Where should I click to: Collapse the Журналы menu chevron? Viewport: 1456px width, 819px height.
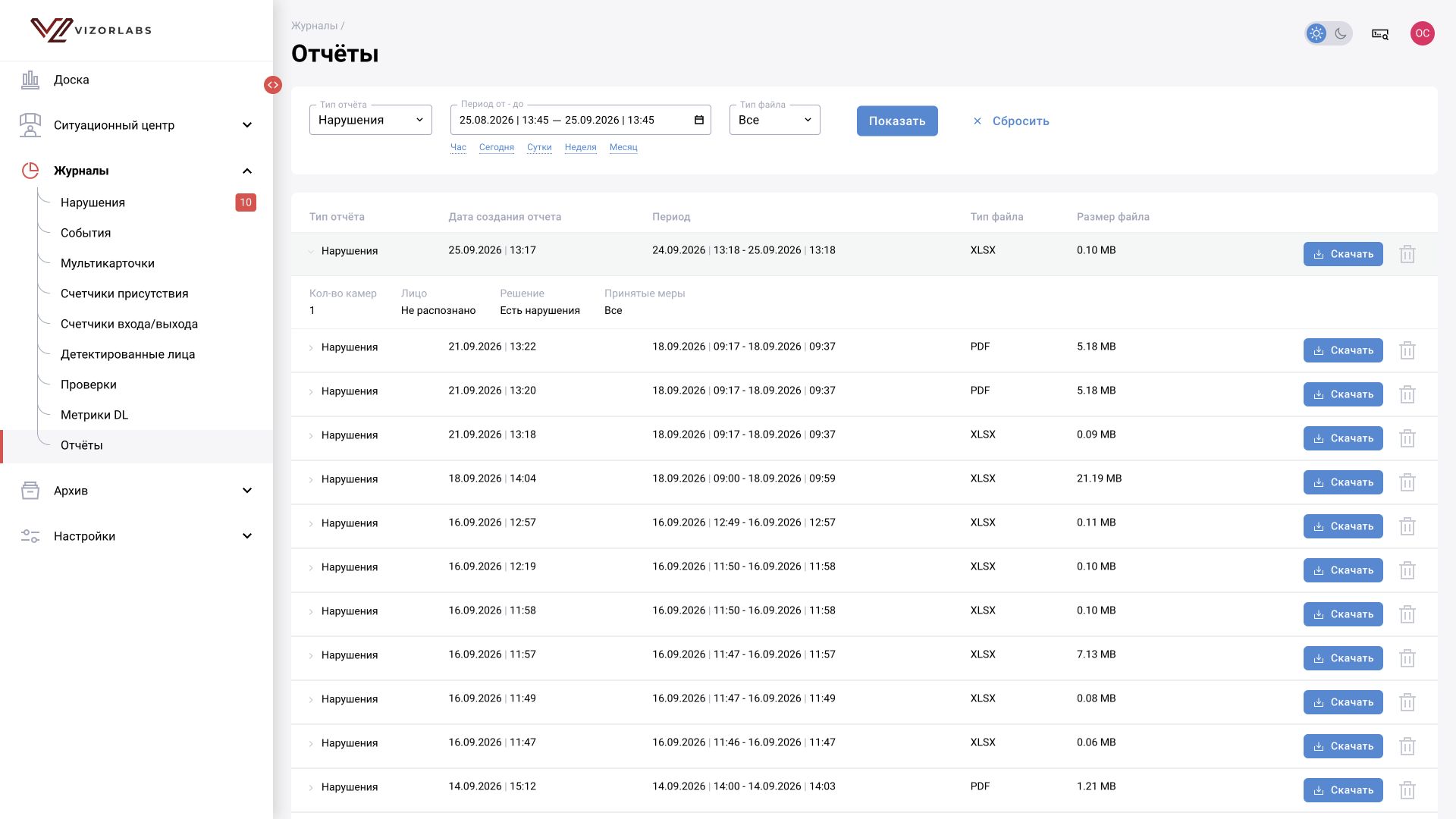pos(247,171)
